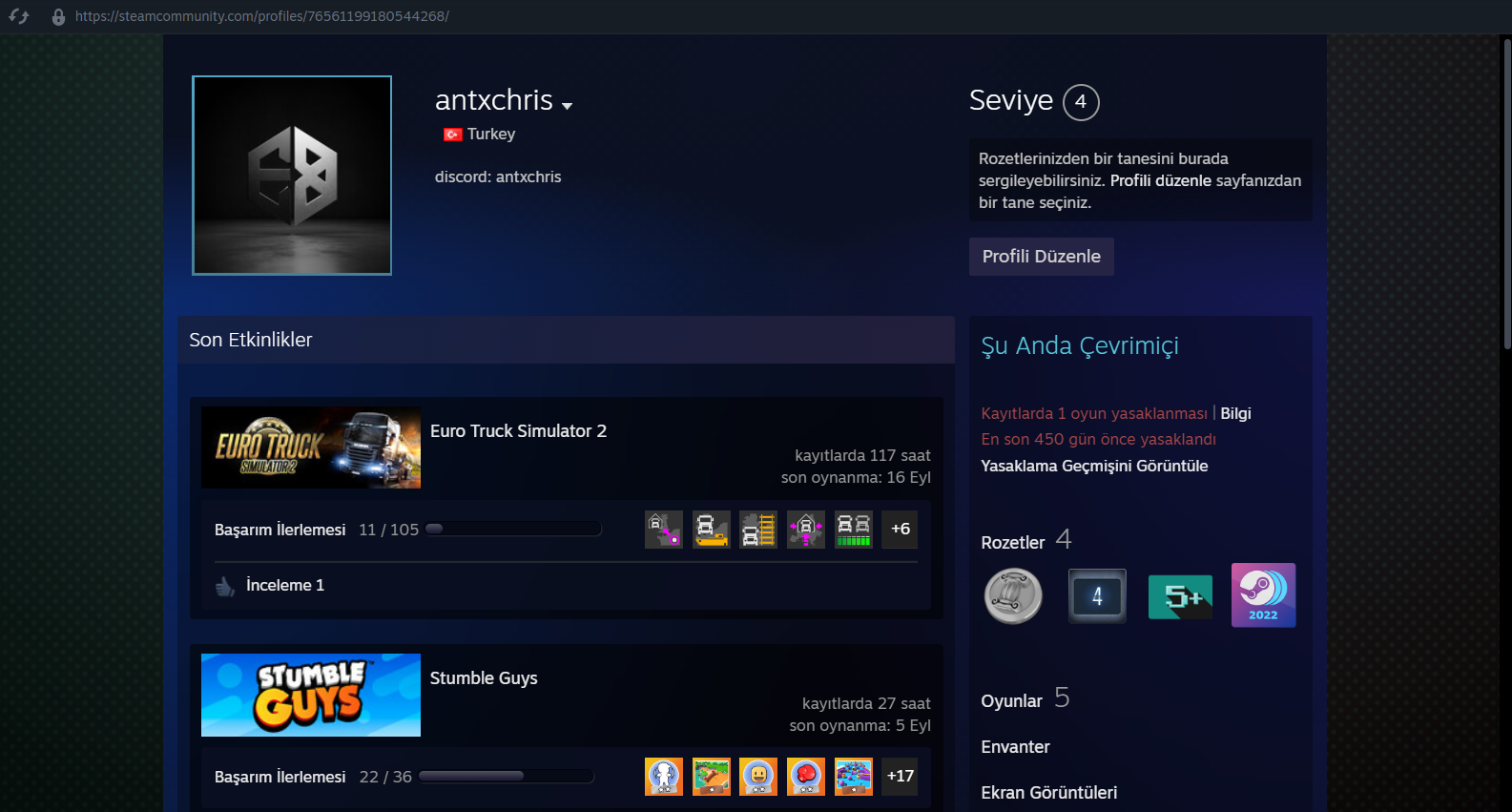Open the Envanter inventory link
Screen dimensions: 1512x812
pos(1016,747)
